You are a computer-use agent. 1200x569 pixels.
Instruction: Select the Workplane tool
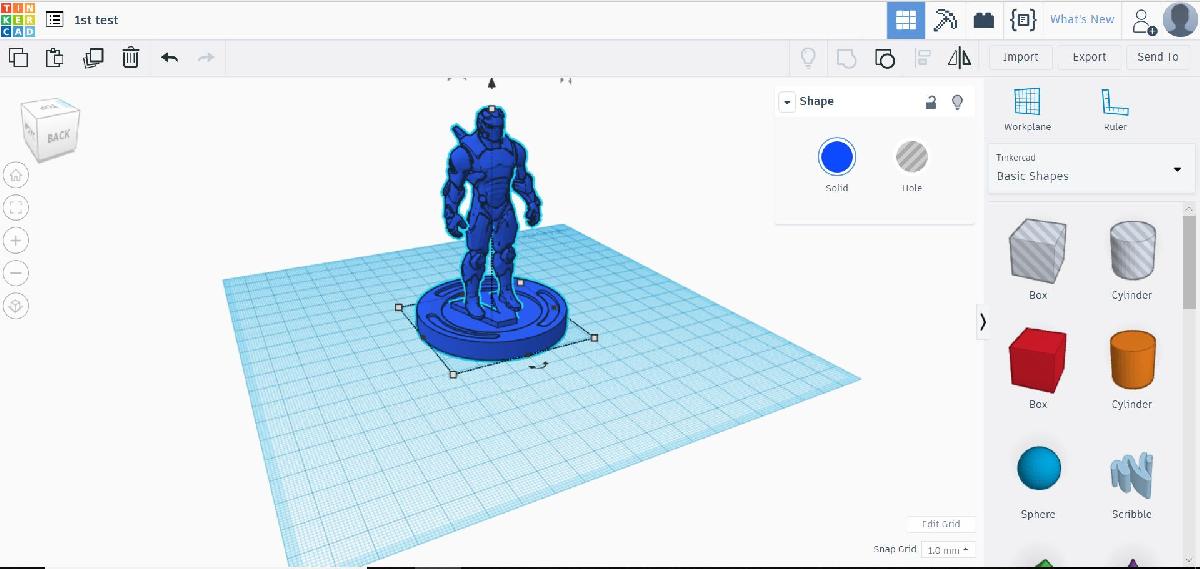1027,110
